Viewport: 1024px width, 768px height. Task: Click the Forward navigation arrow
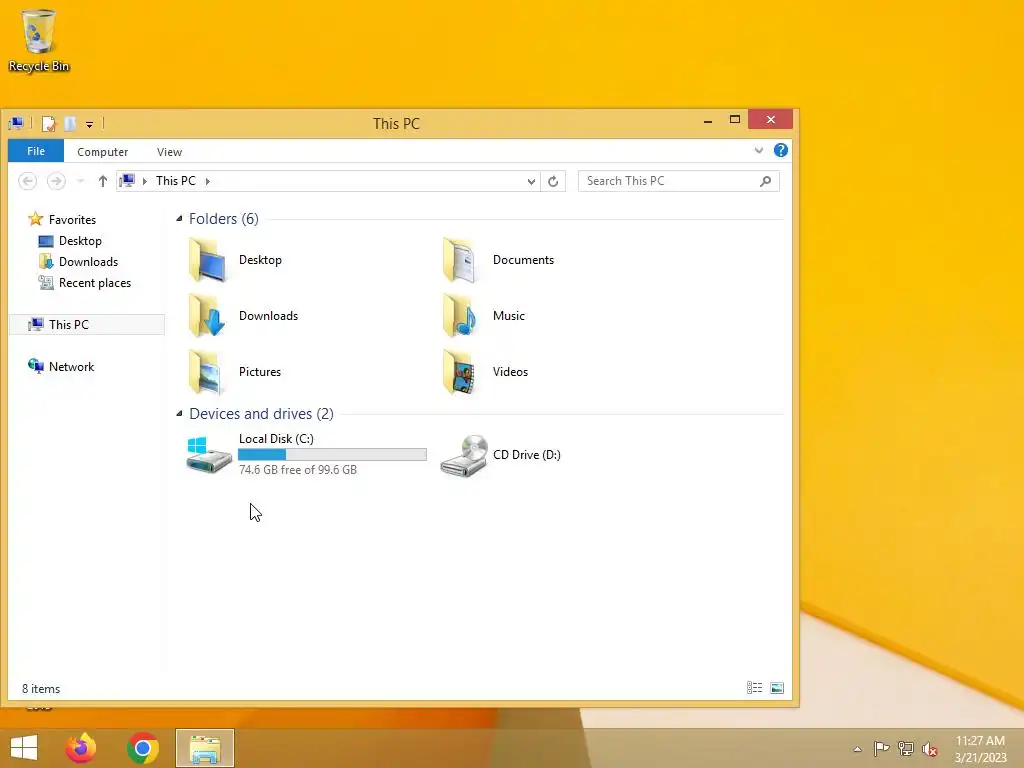[56, 181]
